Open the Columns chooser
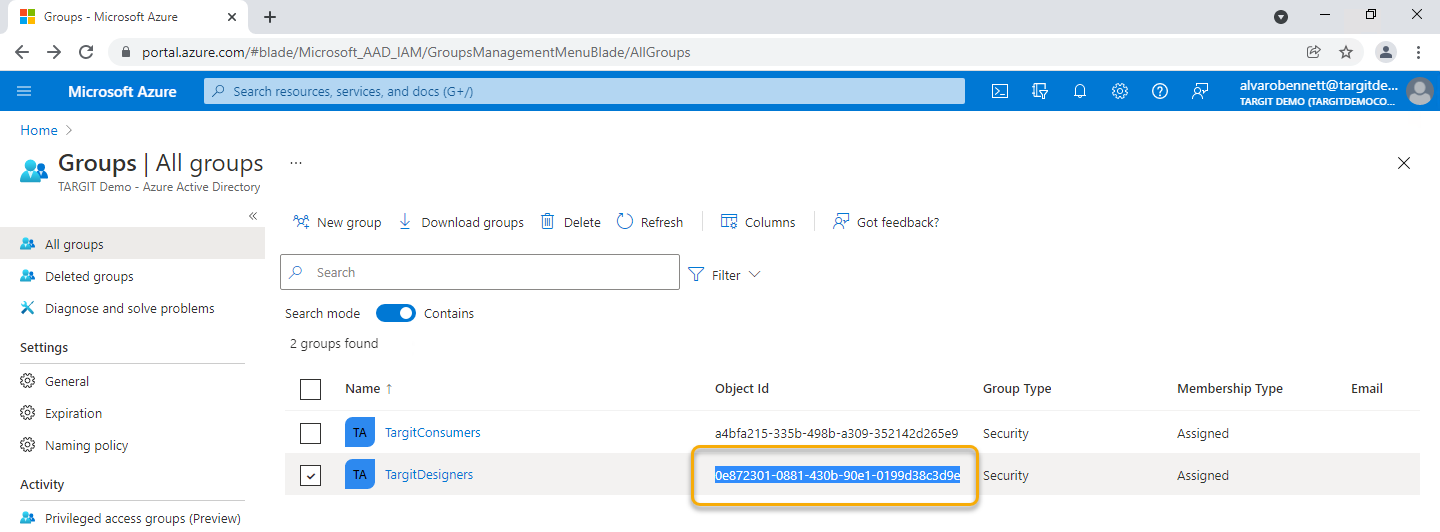1440x532 pixels. (758, 222)
